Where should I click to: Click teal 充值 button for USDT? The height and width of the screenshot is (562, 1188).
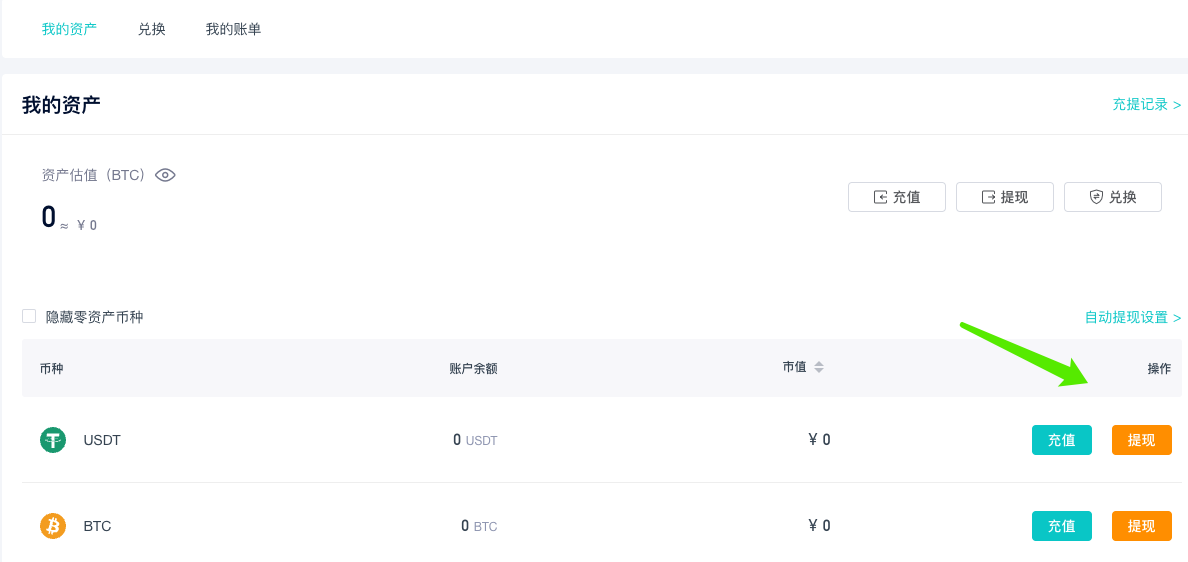click(1061, 440)
